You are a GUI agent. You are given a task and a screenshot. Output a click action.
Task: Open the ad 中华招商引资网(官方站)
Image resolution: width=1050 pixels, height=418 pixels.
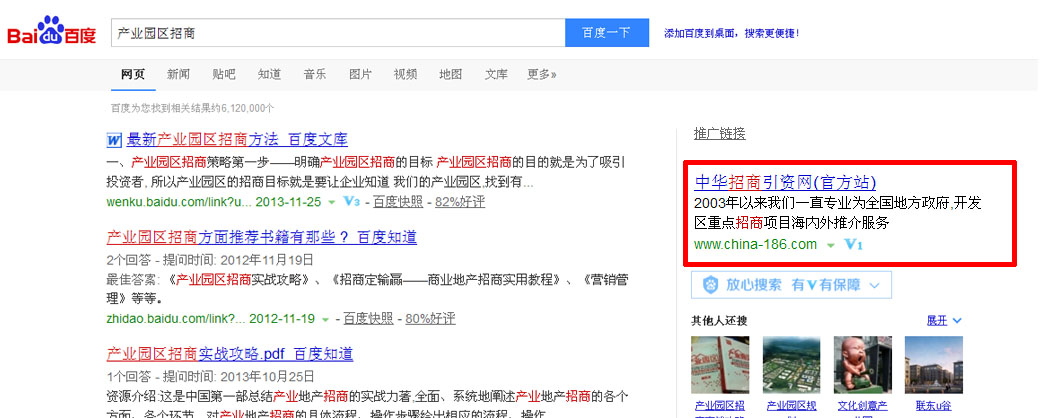tap(785, 182)
